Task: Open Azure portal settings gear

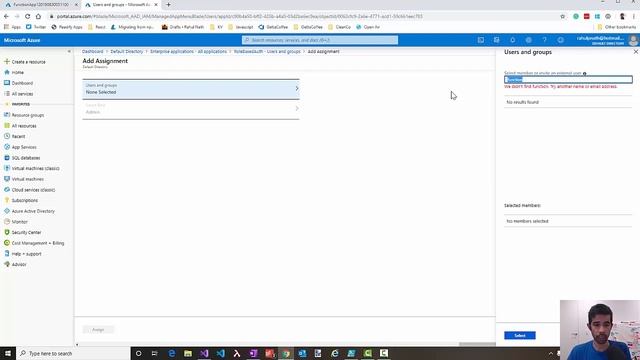Action: [529, 40]
